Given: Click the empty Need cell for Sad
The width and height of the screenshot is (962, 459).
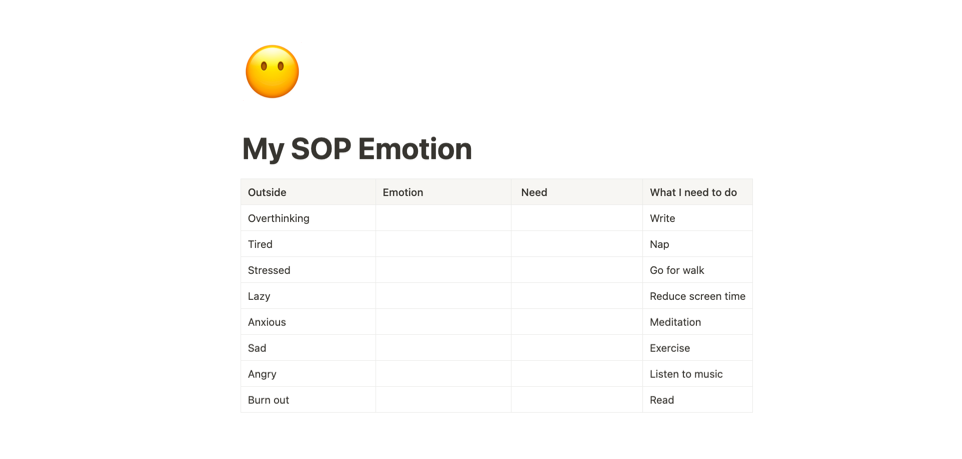Looking at the screenshot, I should [576, 348].
